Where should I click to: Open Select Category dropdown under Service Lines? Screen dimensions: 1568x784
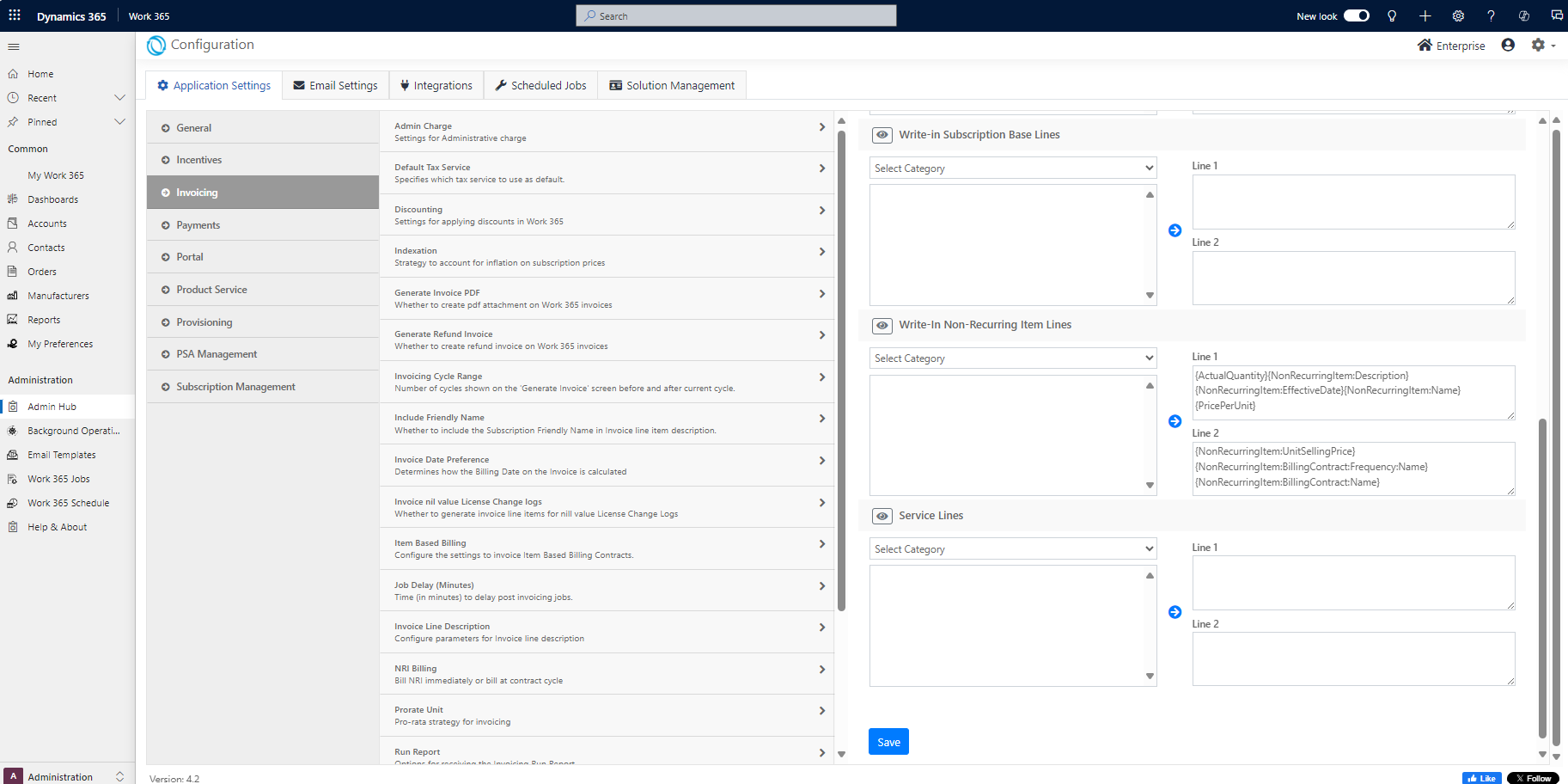pyautogui.click(x=1013, y=549)
